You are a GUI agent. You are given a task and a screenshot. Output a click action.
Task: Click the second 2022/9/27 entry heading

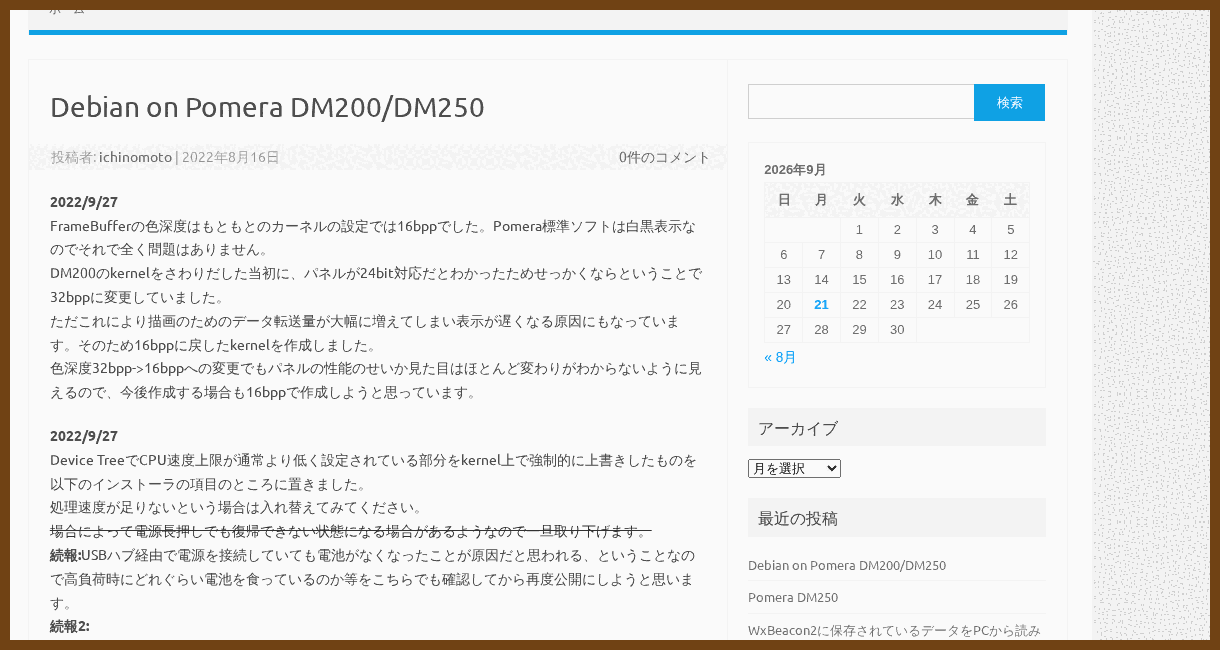click(x=84, y=436)
